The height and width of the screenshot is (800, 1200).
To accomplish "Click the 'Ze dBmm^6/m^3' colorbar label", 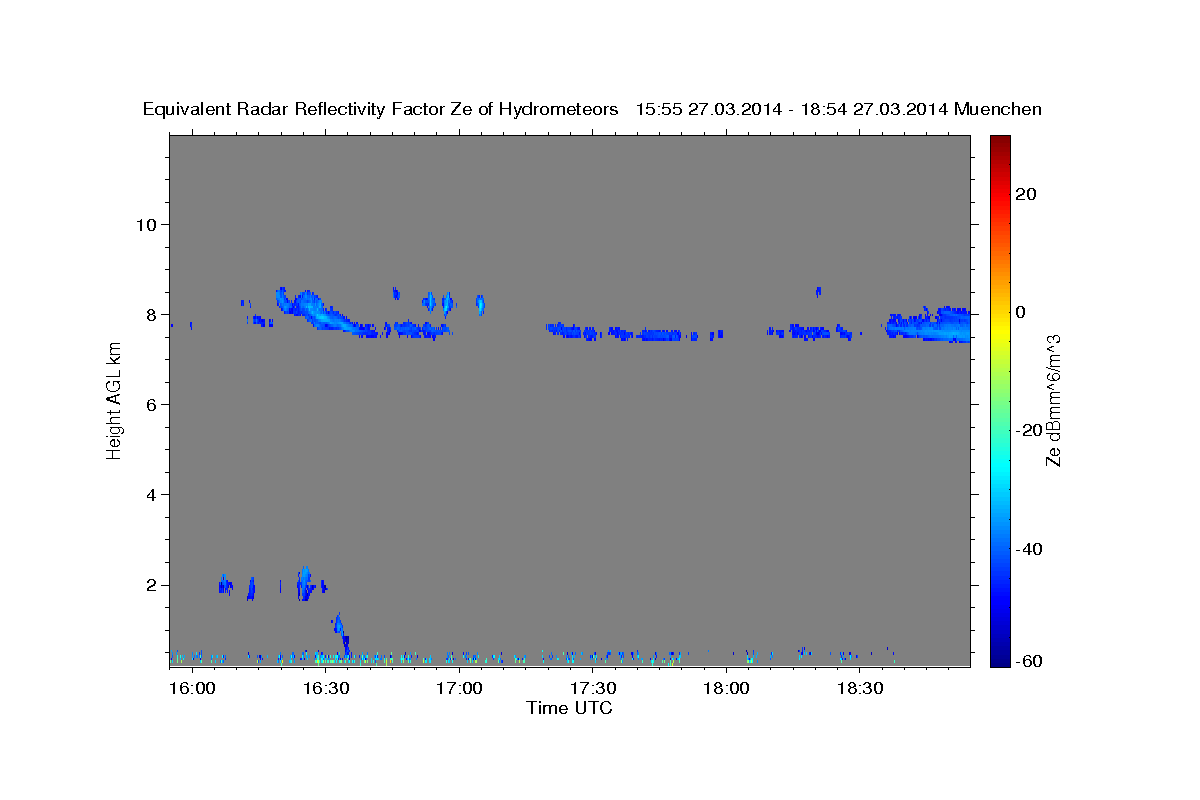I will pos(1053,400).
